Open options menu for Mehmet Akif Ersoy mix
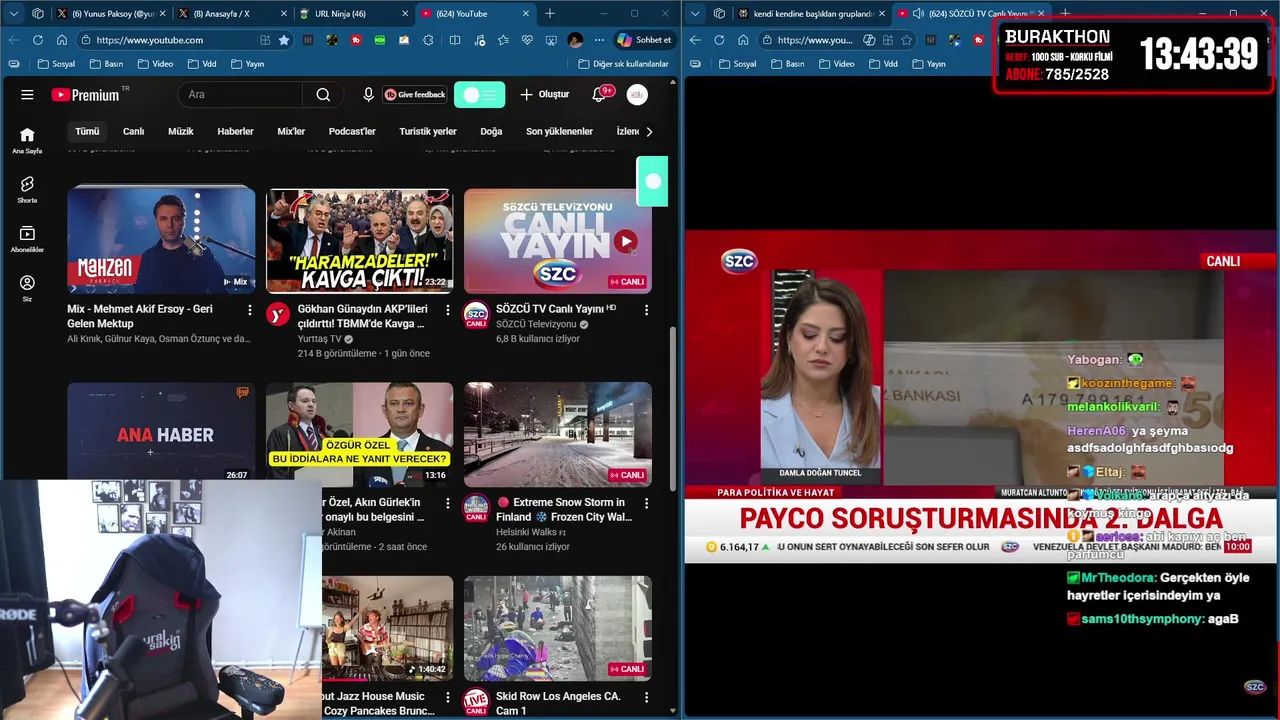The height and width of the screenshot is (720, 1280). (x=249, y=310)
